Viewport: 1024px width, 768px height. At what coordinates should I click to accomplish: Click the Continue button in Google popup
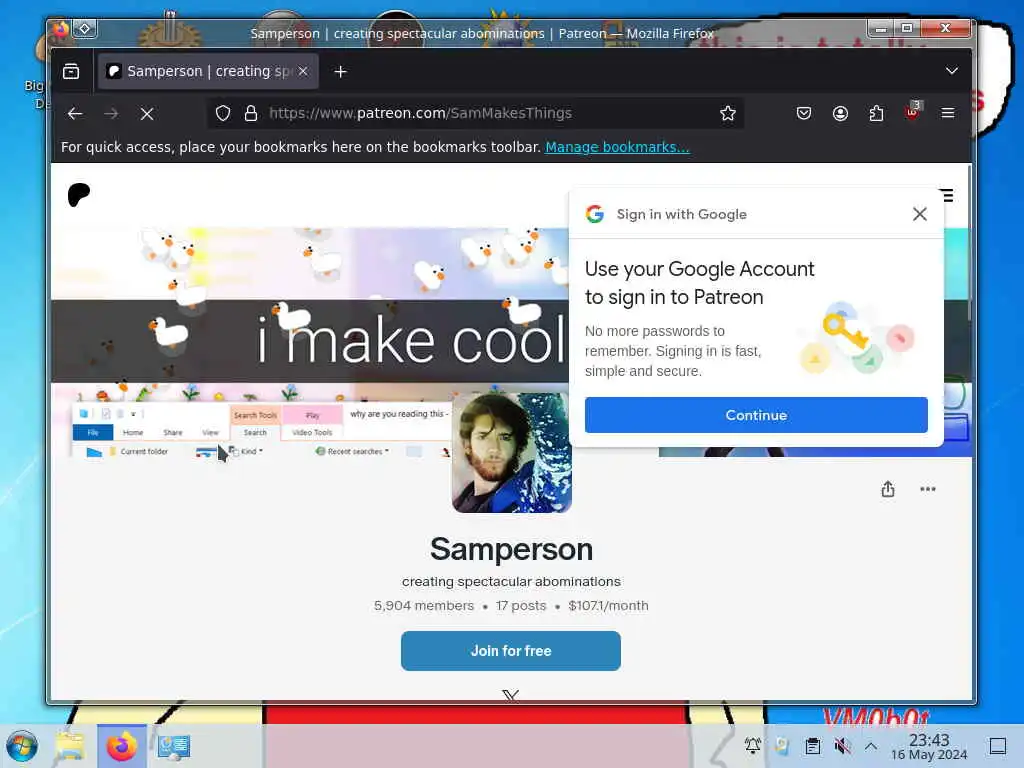[x=756, y=415]
